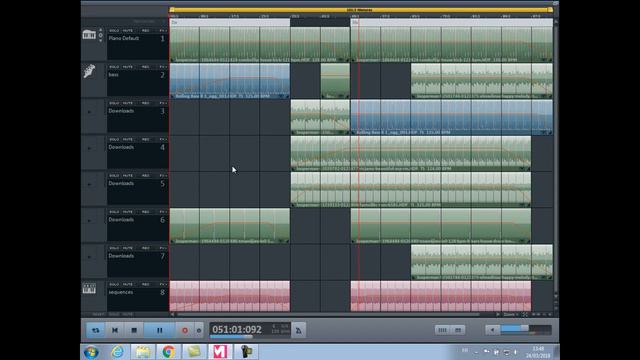Open Internet Explorer from the taskbar
640x360 pixels.
[117, 352]
